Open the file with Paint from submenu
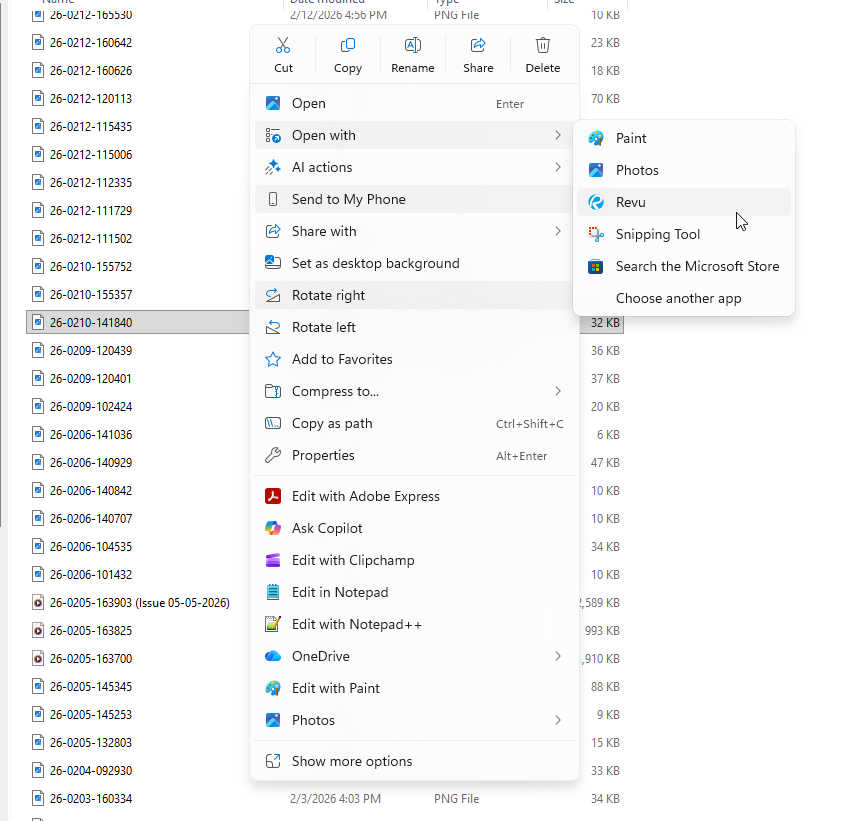 684,138
